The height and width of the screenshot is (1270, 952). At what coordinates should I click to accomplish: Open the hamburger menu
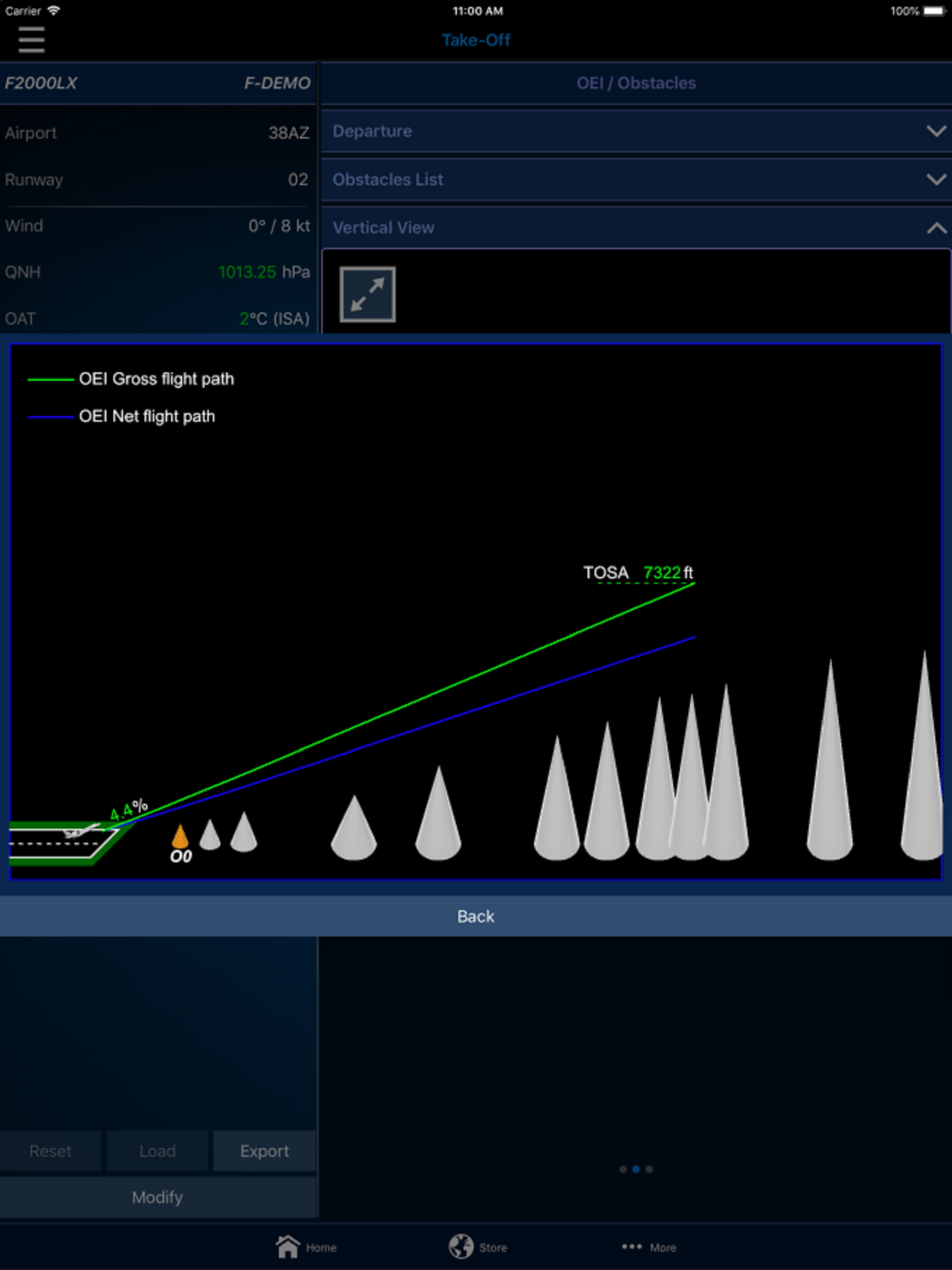tap(31, 40)
